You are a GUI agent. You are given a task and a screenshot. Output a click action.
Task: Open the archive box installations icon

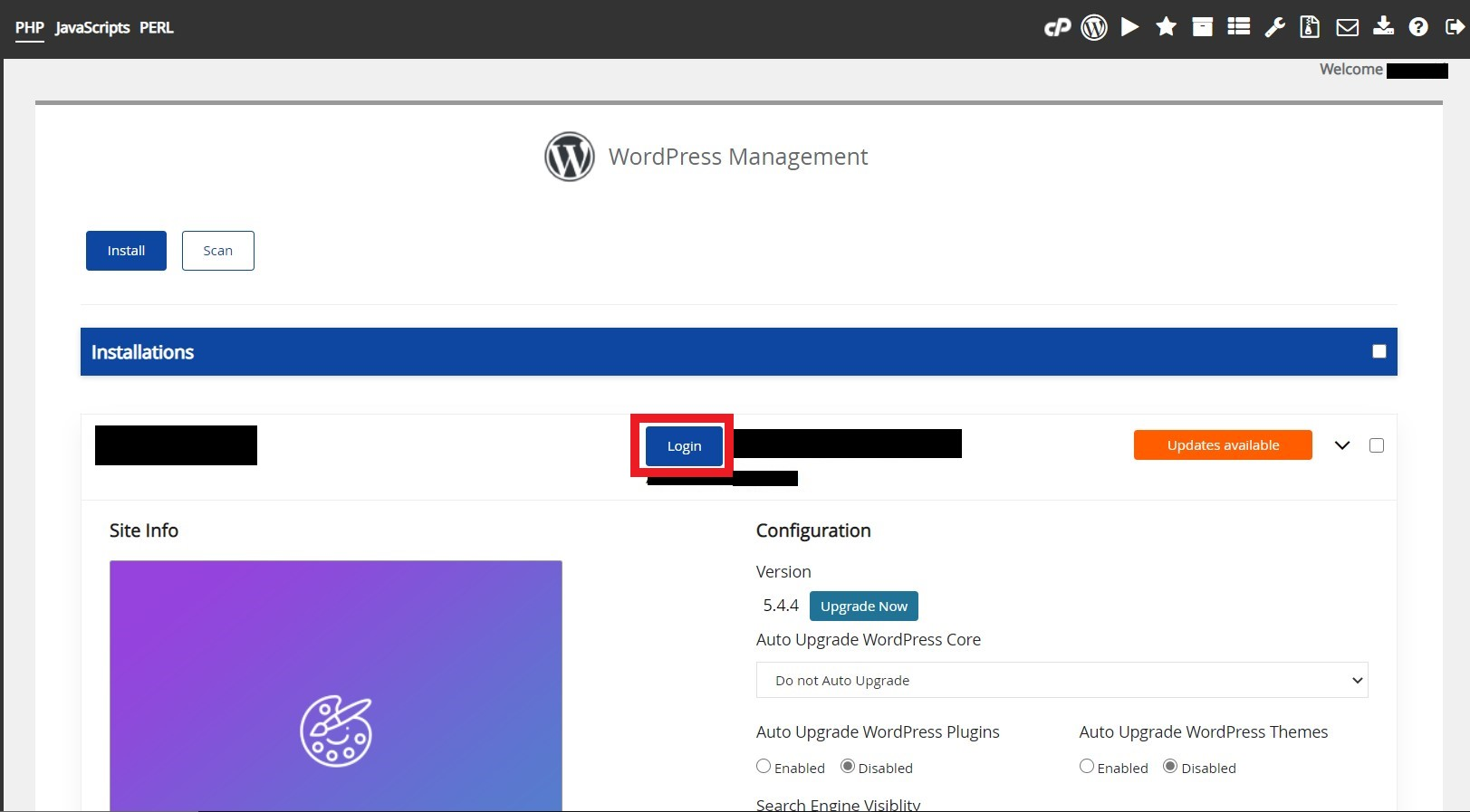pyautogui.click(x=1202, y=27)
